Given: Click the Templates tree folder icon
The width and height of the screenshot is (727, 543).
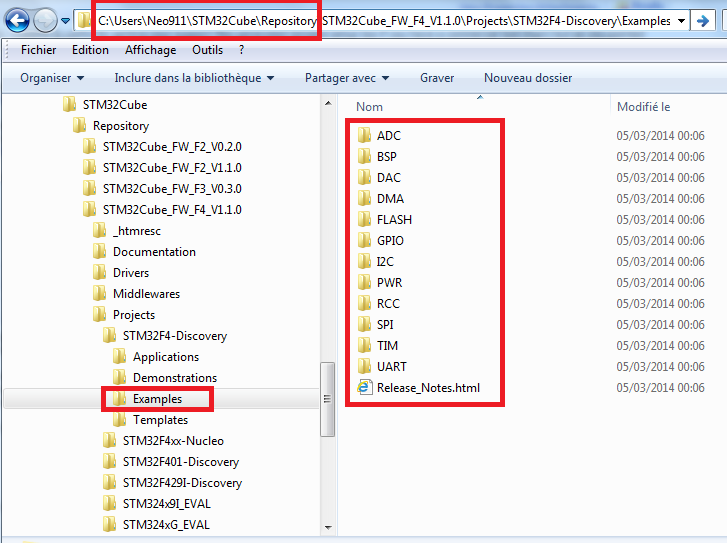Looking at the screenshot, I should click(x=119, y=420).
